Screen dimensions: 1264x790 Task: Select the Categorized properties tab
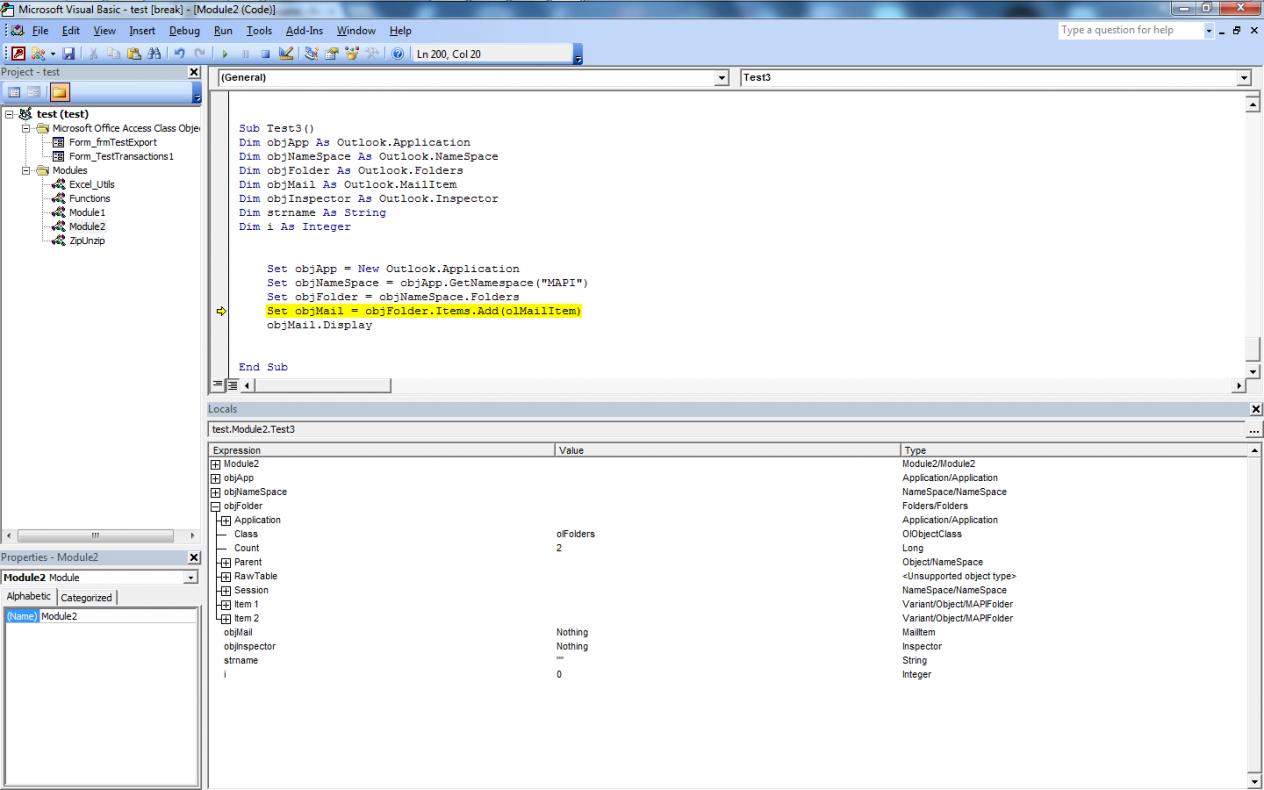tap(87, 597)
